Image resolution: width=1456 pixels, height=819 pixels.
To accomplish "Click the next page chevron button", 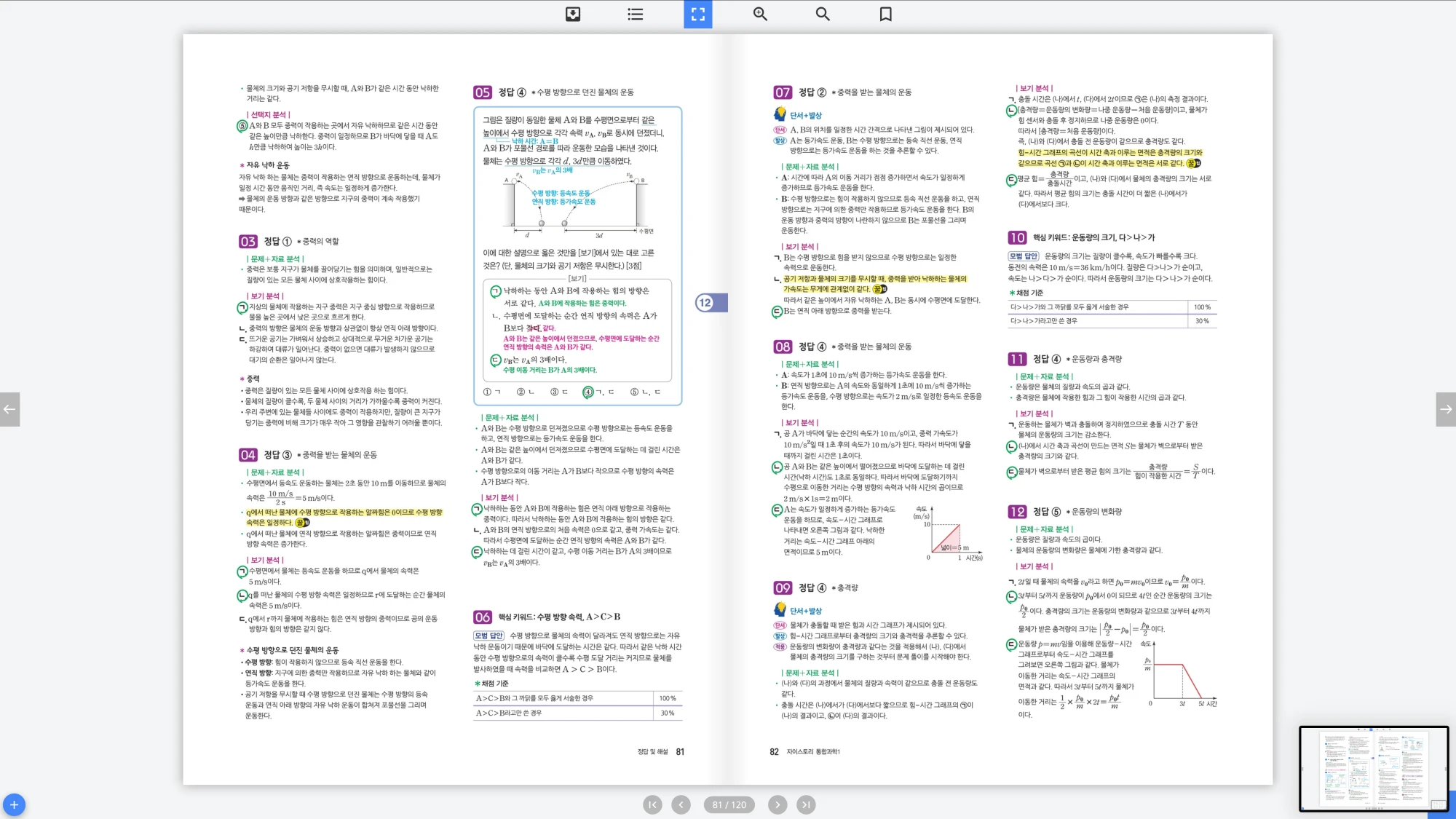I will point(778,804).
